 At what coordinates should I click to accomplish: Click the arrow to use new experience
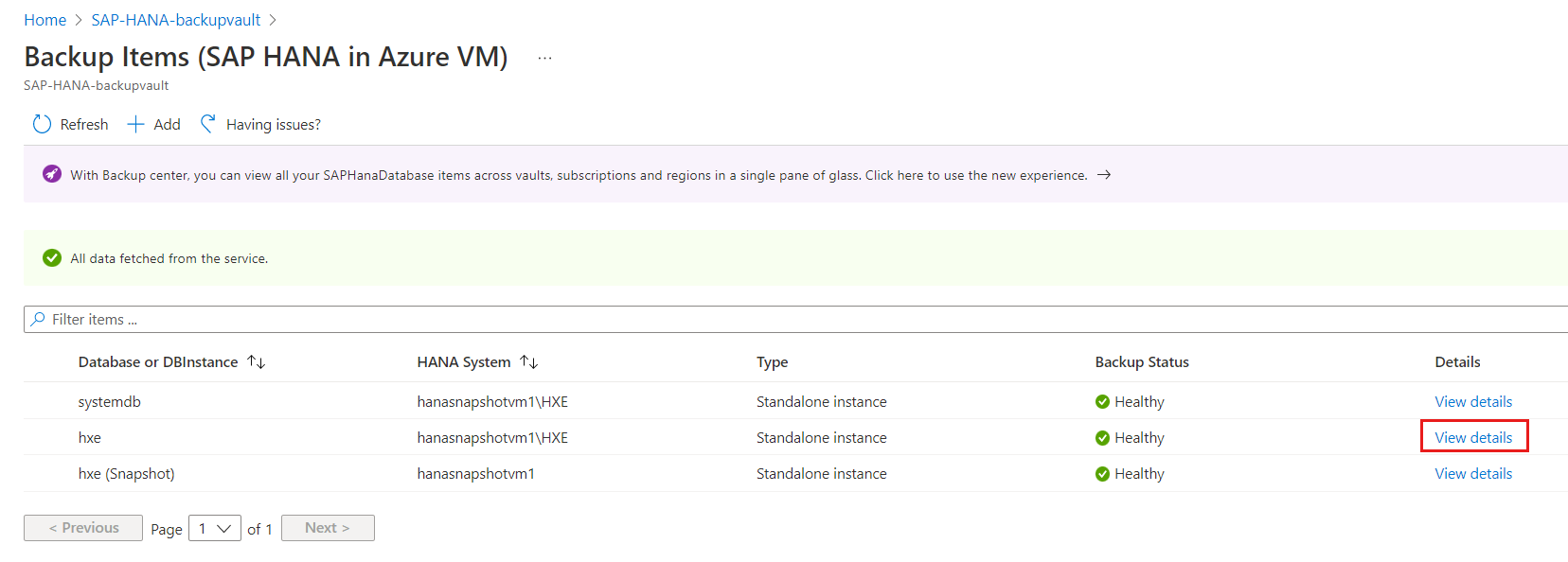click(x=1104, y=175)
